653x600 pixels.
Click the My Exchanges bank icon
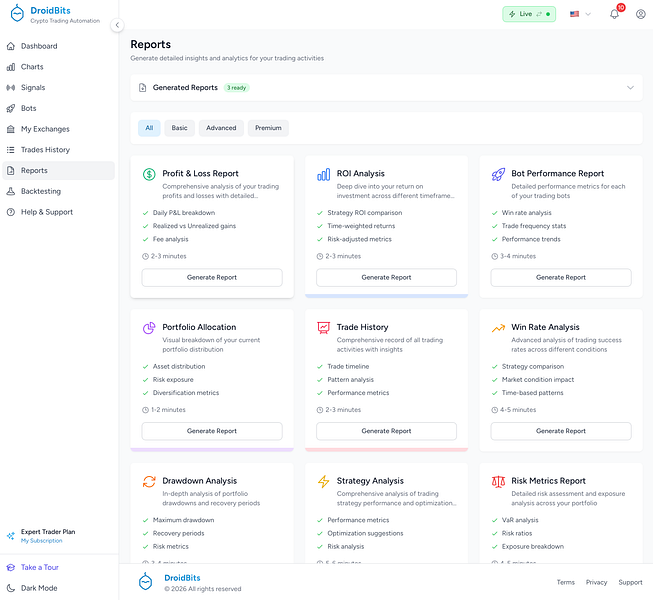(x=11, y=129)
